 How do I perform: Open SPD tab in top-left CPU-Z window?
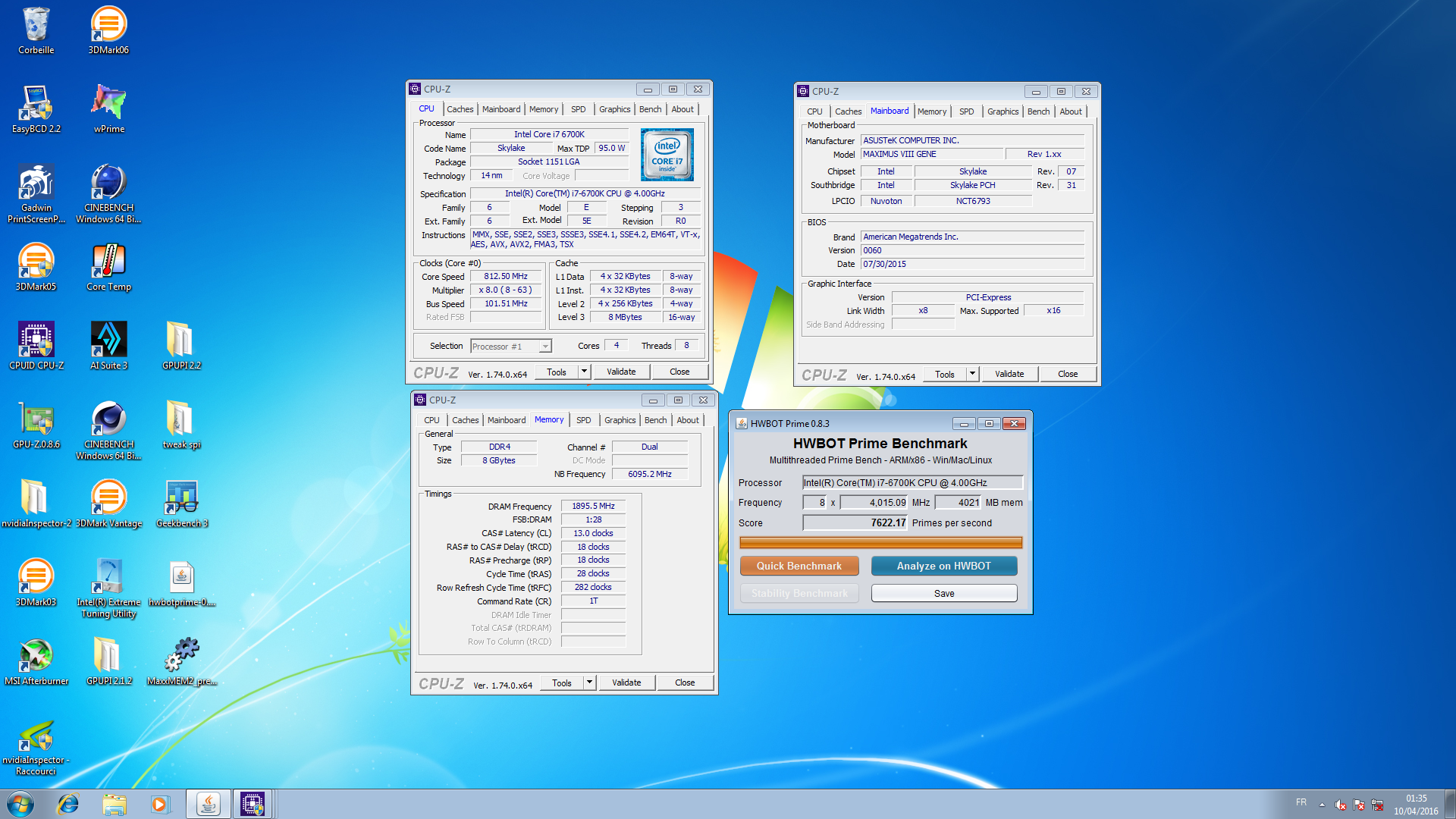click(578, 109)
